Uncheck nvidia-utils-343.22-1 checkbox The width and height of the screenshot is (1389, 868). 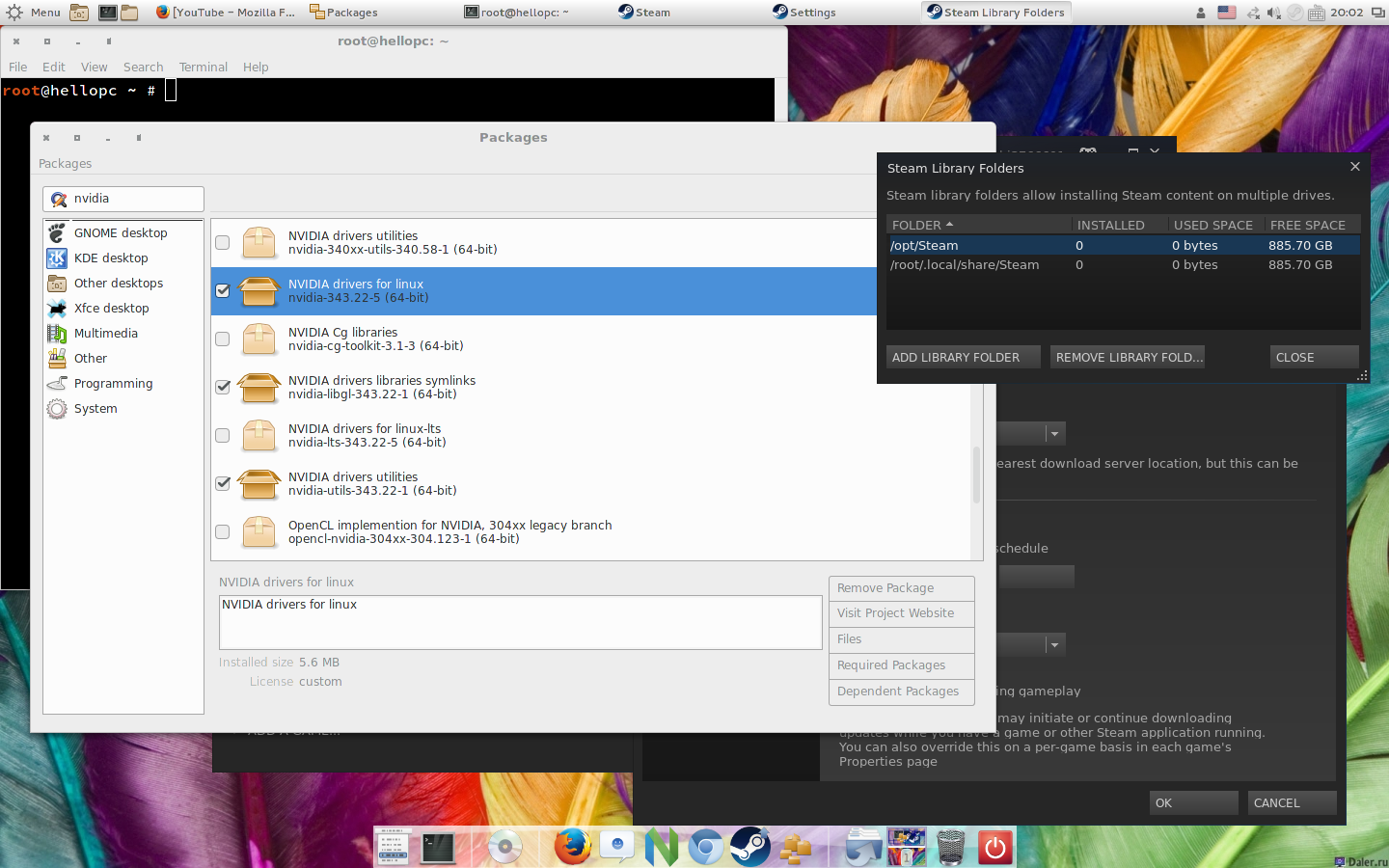[x=223, y=484]
